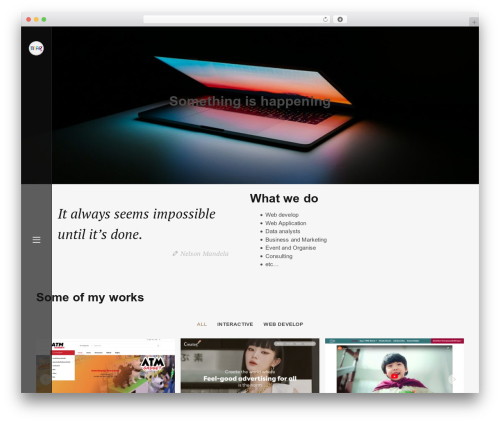Open the hamburger menu in sidebar

(x=36, y=240)
